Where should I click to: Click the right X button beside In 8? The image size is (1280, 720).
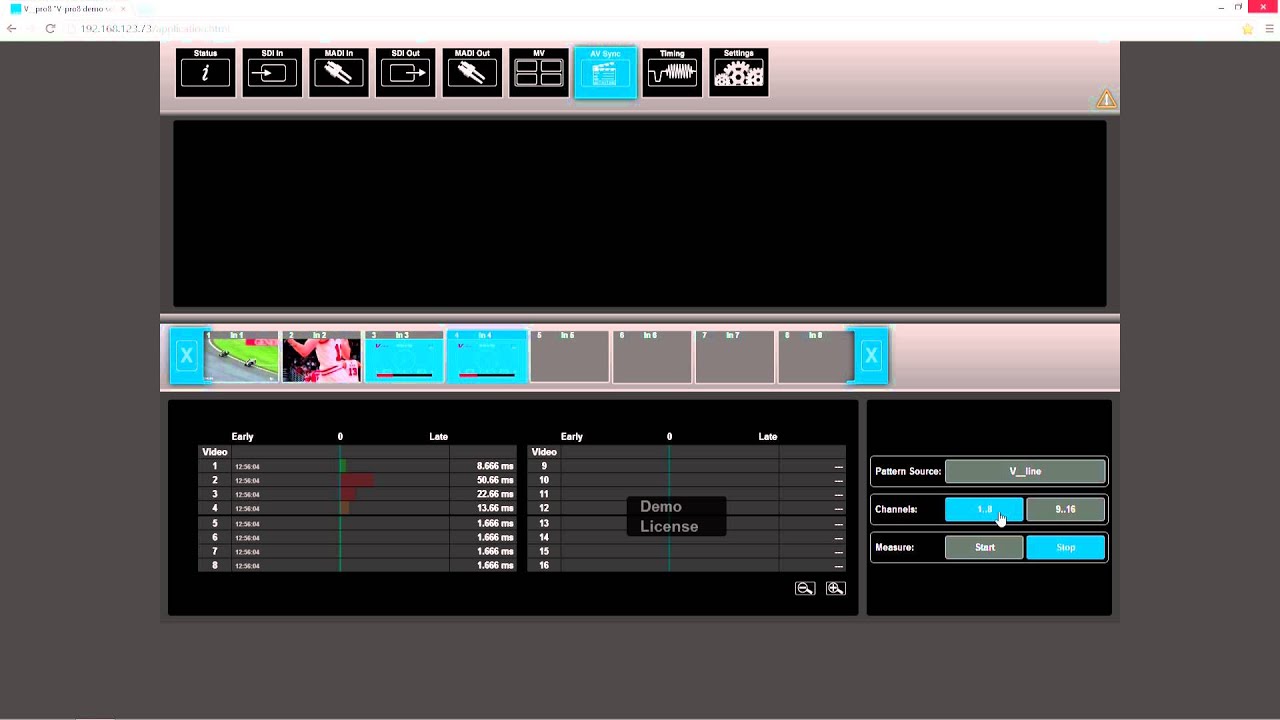click(871, 356)
